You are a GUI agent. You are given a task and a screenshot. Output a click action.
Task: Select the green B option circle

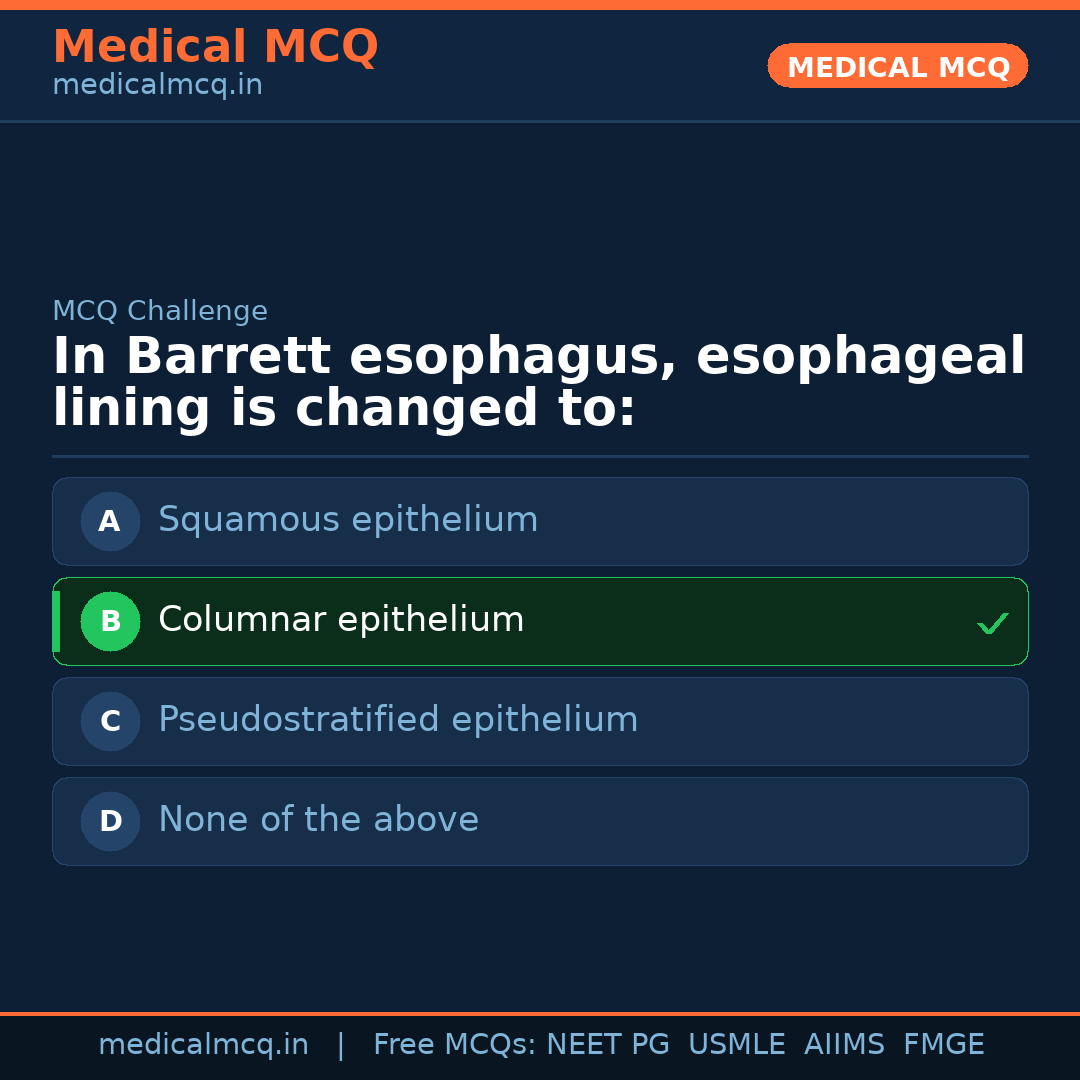(x=110, y=621)
